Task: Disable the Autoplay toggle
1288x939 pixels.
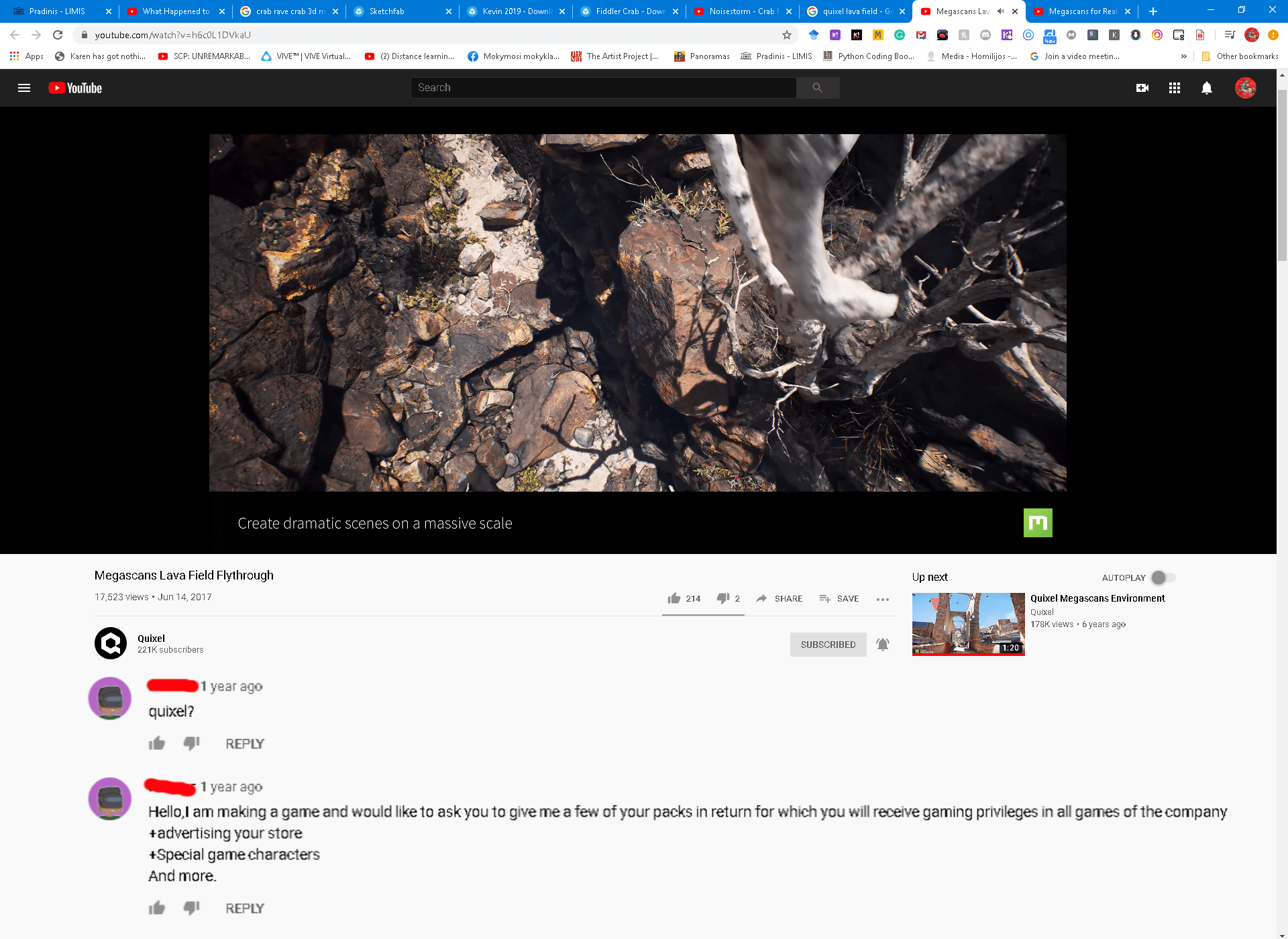Action: pos(1161,577)
